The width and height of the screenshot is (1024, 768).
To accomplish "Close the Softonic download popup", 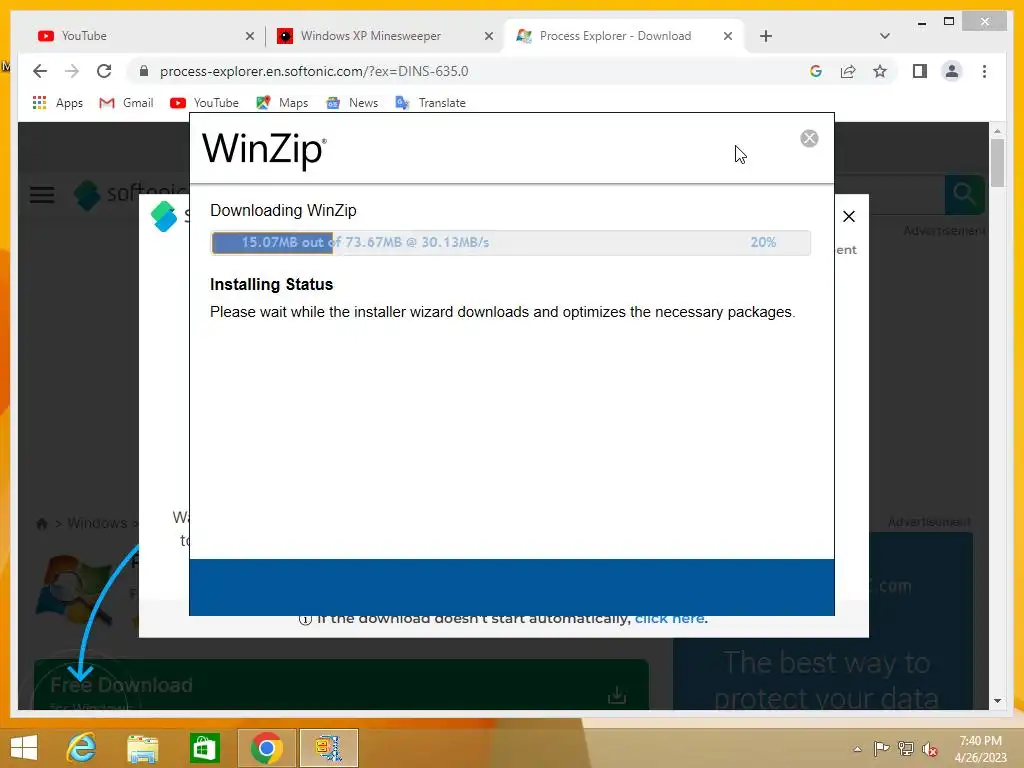I will 848,216.
